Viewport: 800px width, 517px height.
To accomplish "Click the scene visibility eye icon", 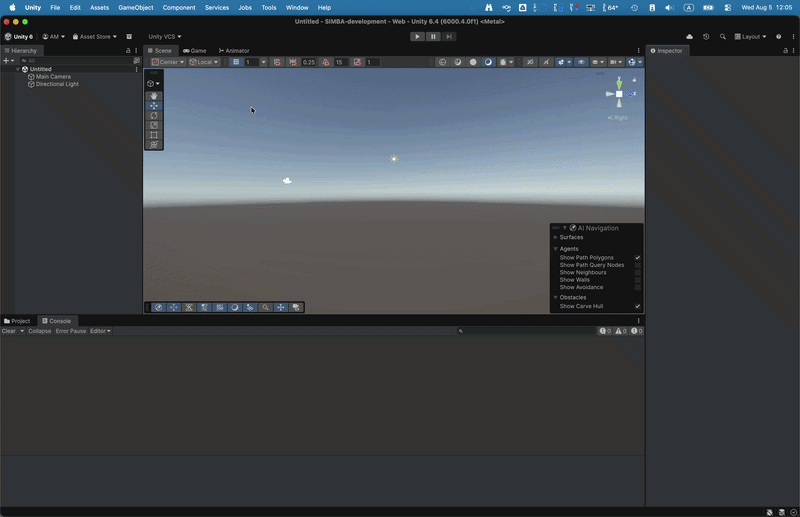I will coord(581,62).
